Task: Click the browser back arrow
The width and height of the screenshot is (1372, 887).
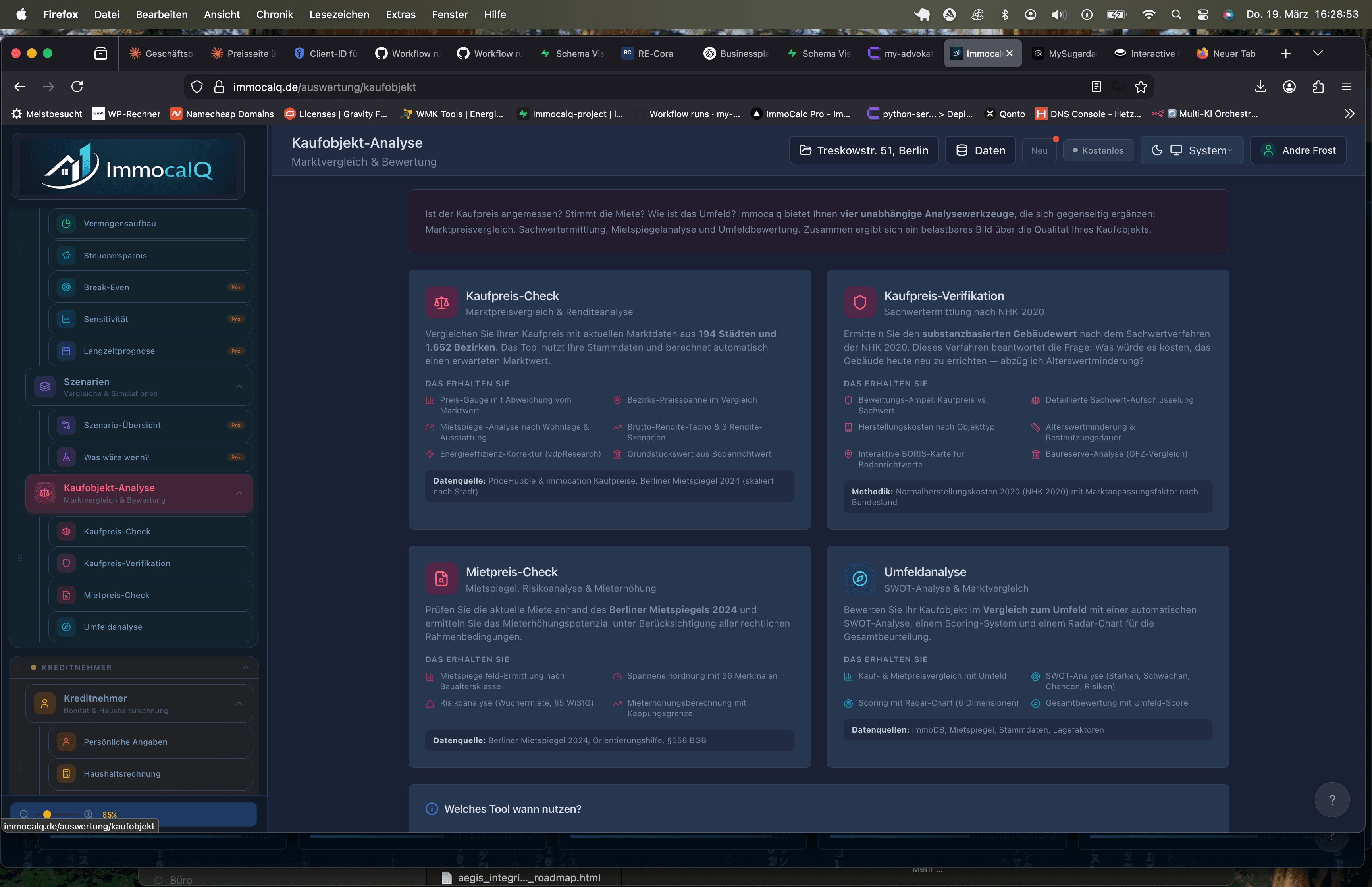Action: click(x=20, y=87)
